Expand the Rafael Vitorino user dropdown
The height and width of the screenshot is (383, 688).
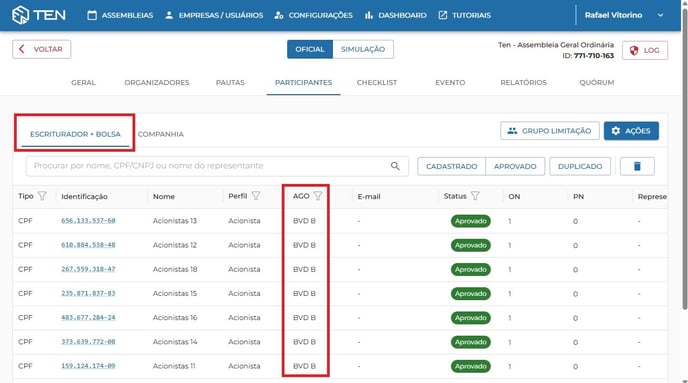624,15
